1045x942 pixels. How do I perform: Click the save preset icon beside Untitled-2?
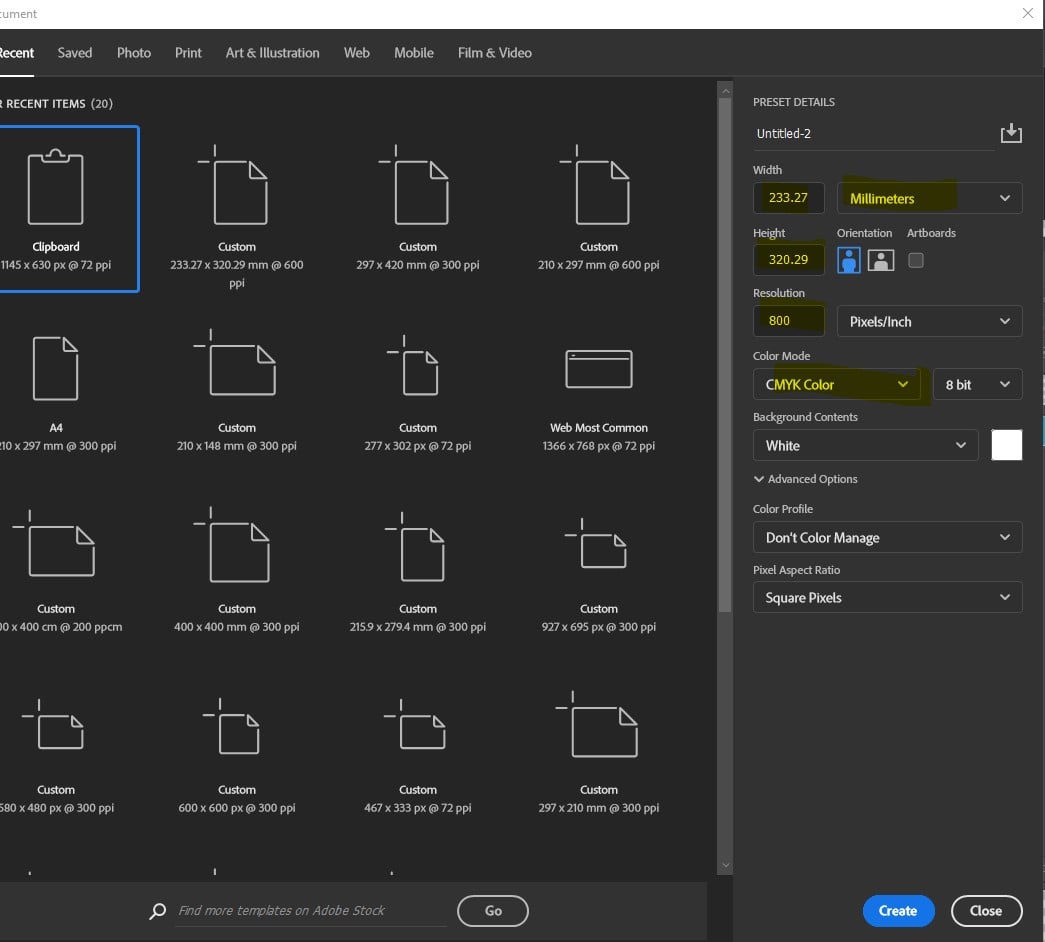1011,133
